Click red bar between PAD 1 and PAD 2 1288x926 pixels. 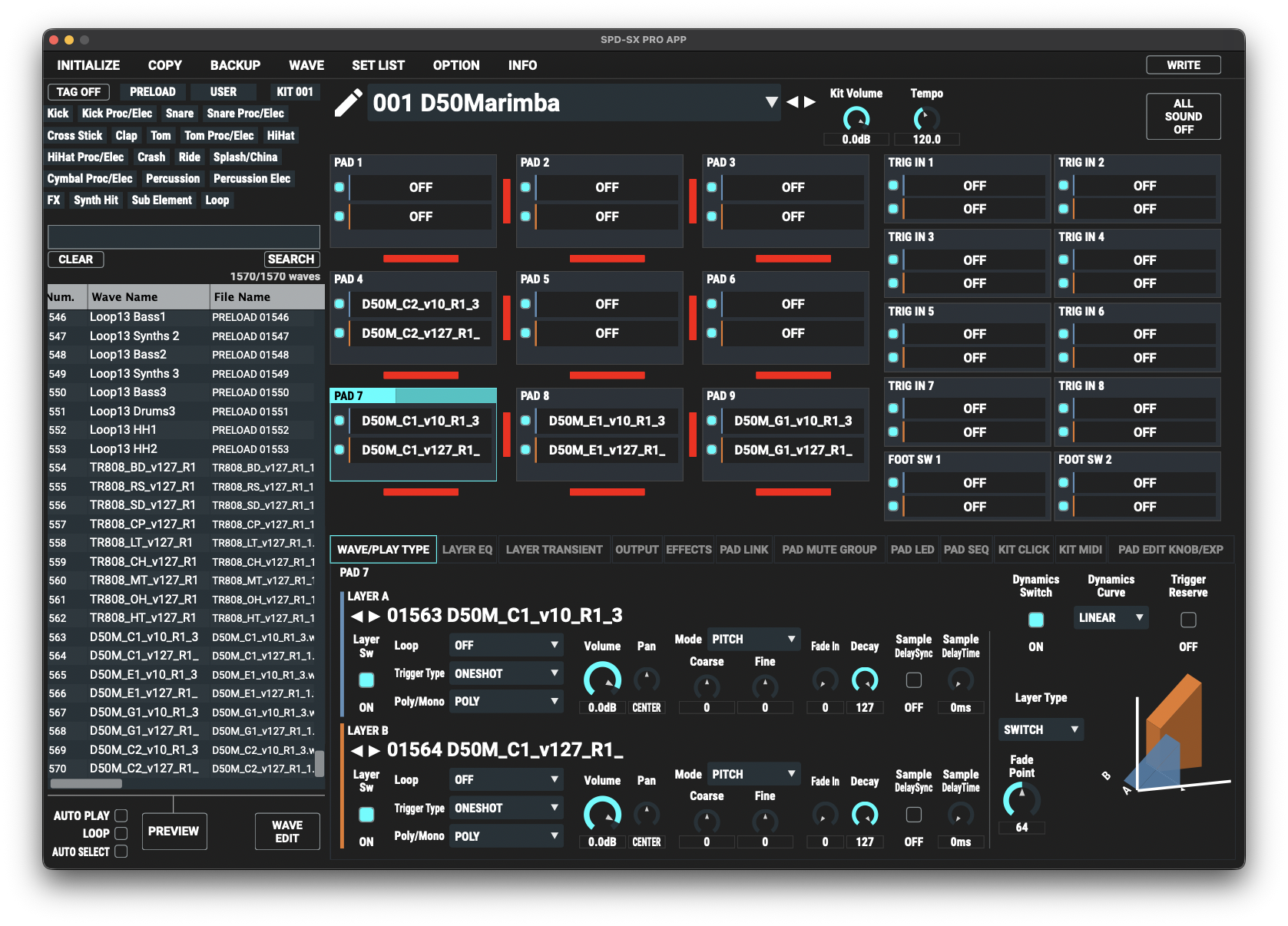tap(507, 201)
